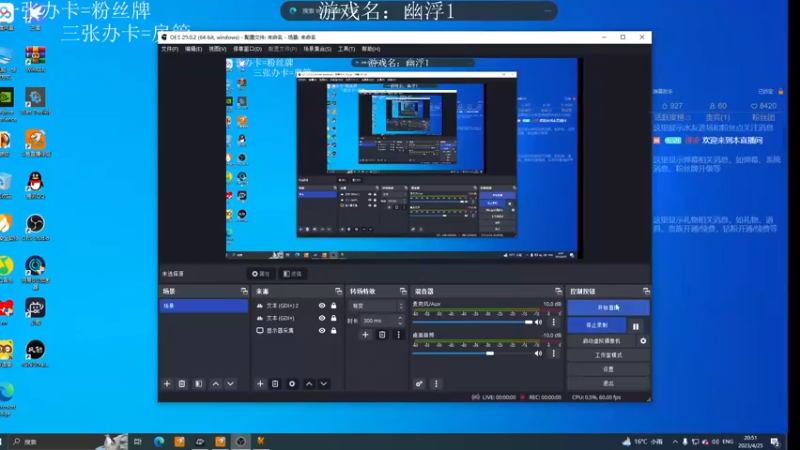Add a new scene with plus icon
The height and width of the screenshot is (450, 800).
(167, 384)
